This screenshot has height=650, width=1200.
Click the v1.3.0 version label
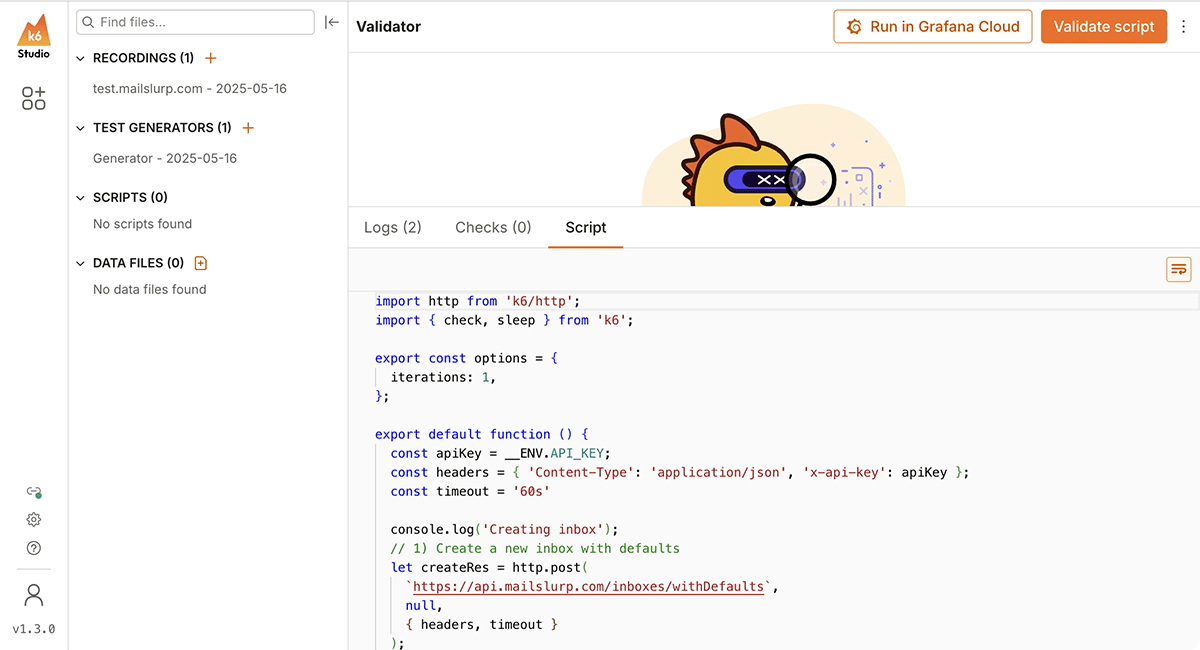pos(34,630)
